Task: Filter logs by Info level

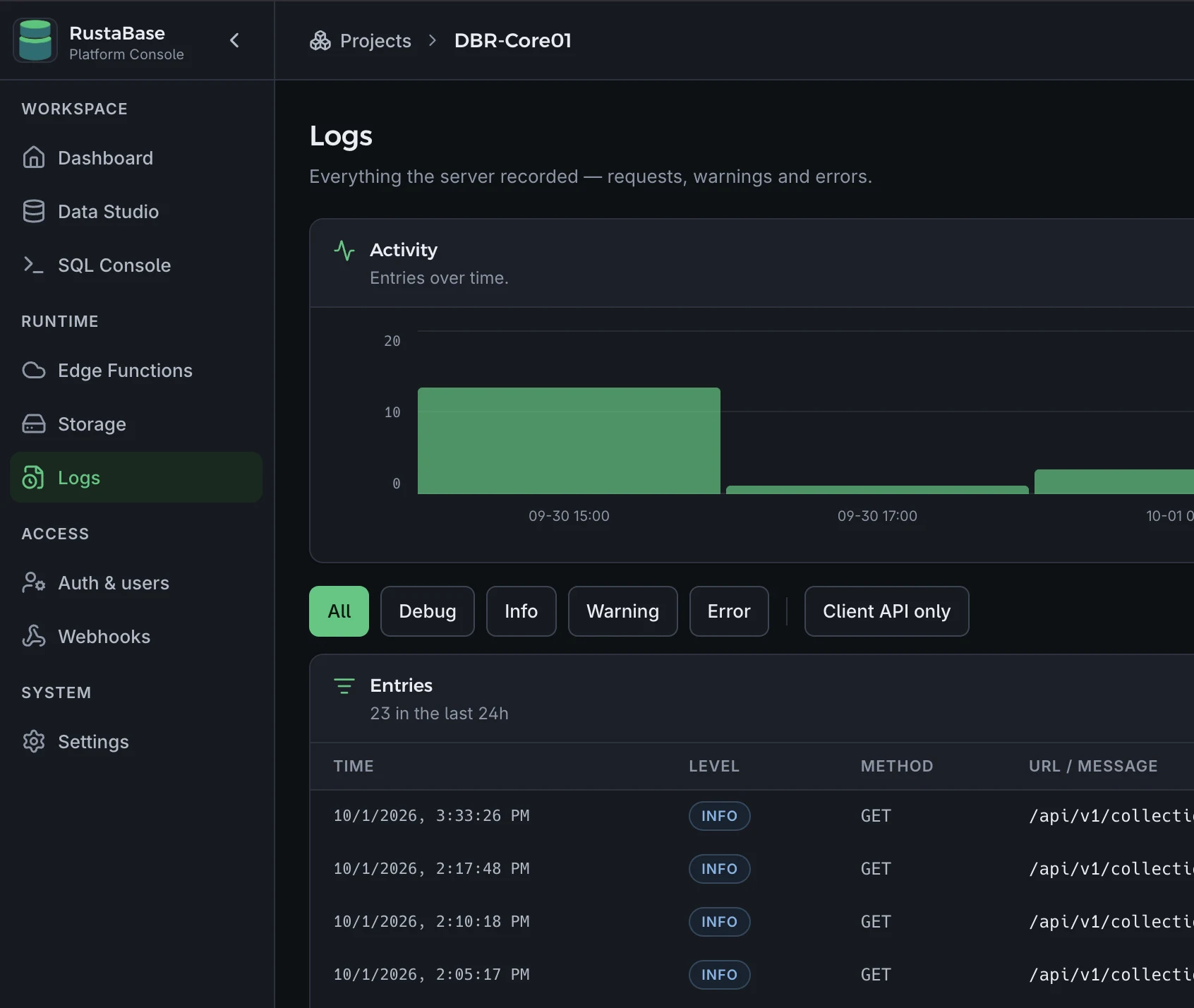Action: [x=521, y=611]
